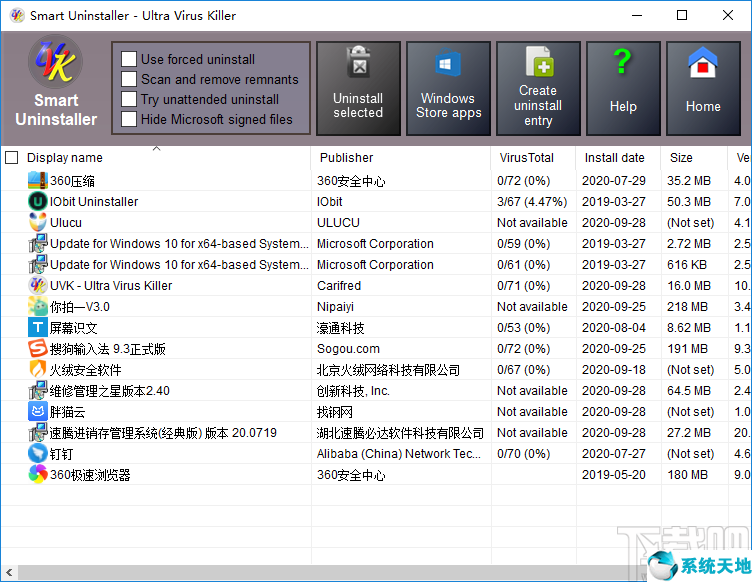
Task: Click the Sogou input method icon
Action: point(37,349)
